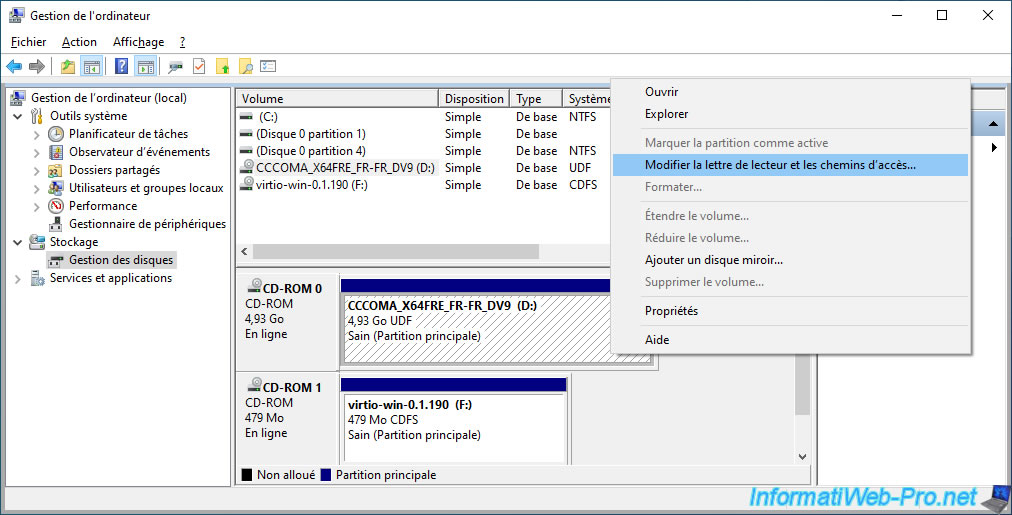Click the blue question mark Help icon
1012x515 pixels.
point(121,66)
